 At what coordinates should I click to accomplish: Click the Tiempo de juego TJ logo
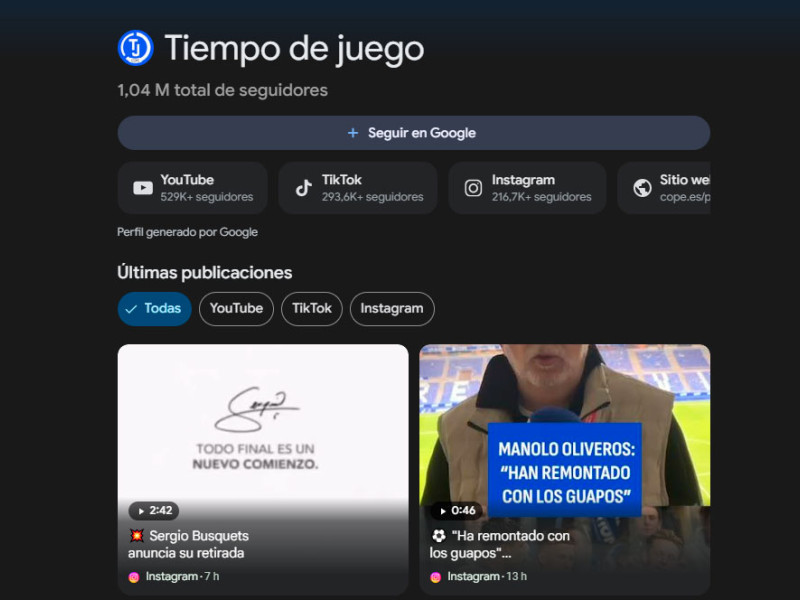click(x=135, y=48)
